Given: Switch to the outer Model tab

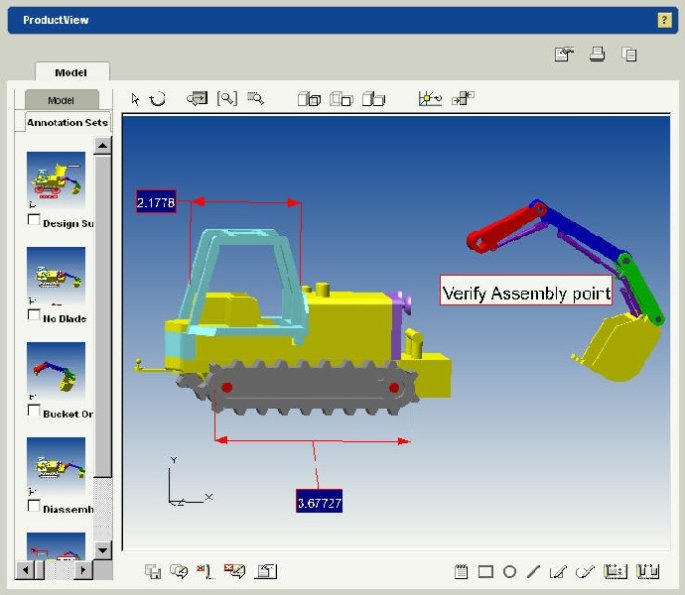Looking at the screenshot, I should [x=71, y=72].
